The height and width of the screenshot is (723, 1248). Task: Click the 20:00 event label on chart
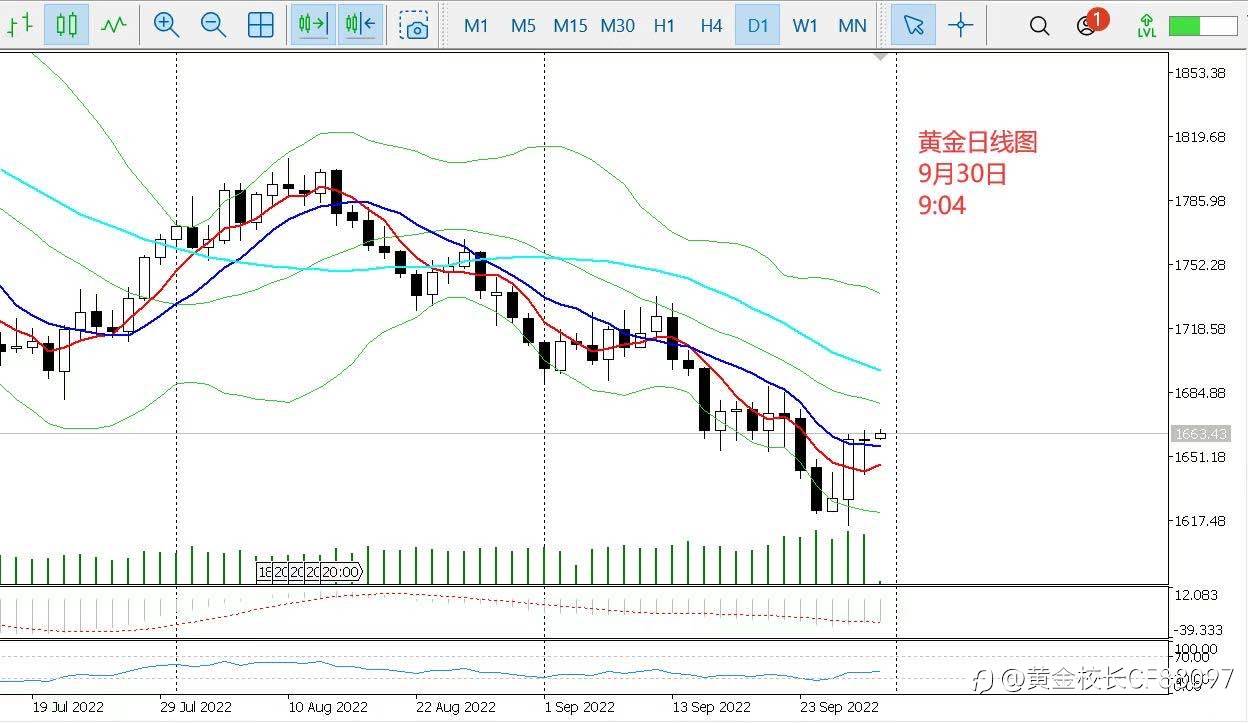(x=341, y=572)
